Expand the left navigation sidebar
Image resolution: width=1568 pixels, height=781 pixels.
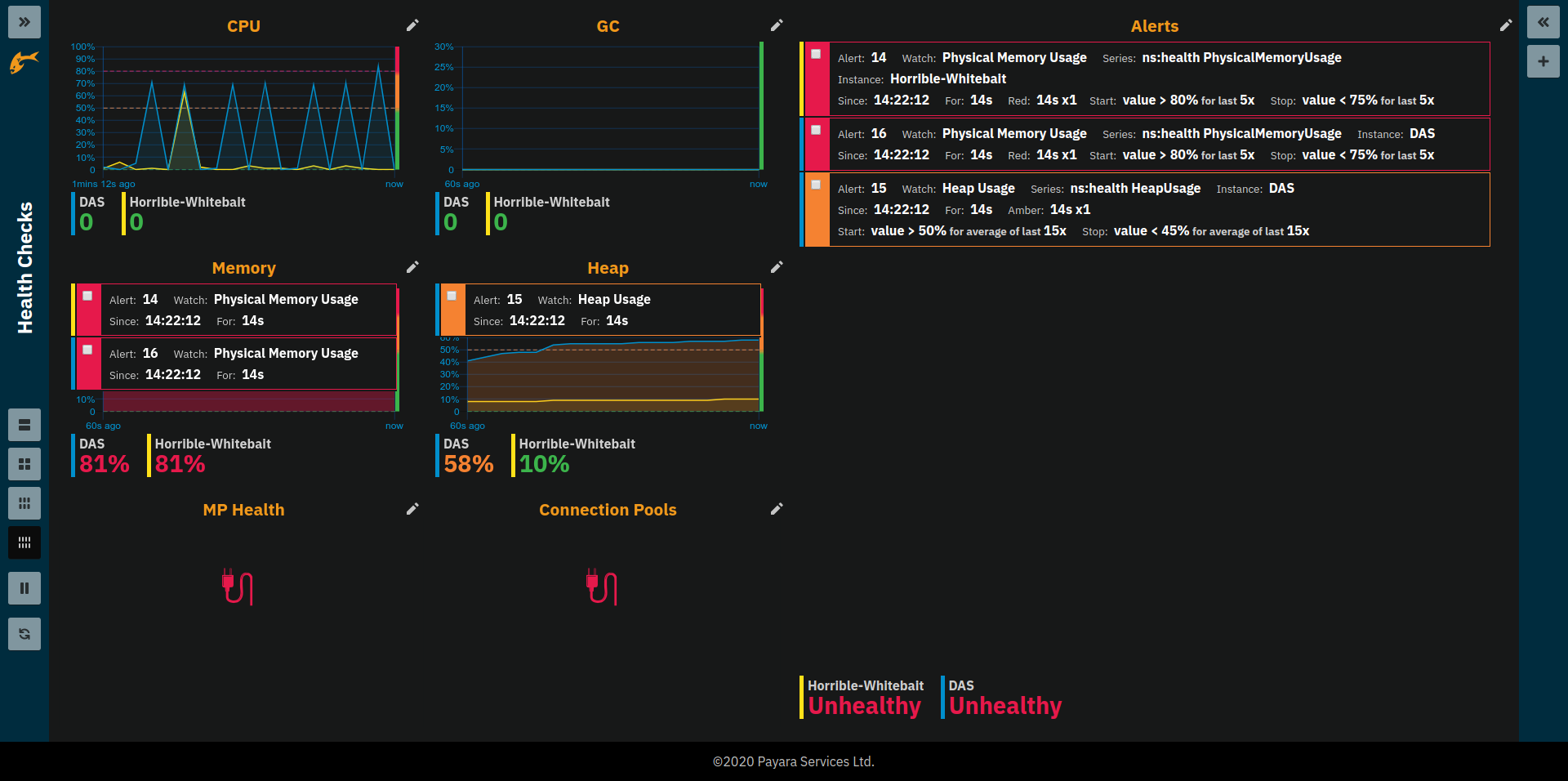click(x=24, y=22)
